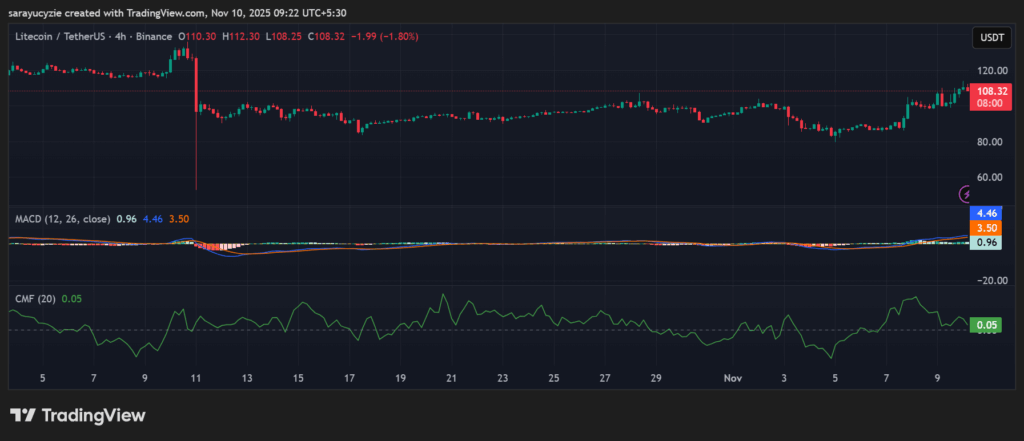The height and width of the screenshot is (441, 1024).
Task: Click the Nov marker on time axis
Action: pos(734,379)
